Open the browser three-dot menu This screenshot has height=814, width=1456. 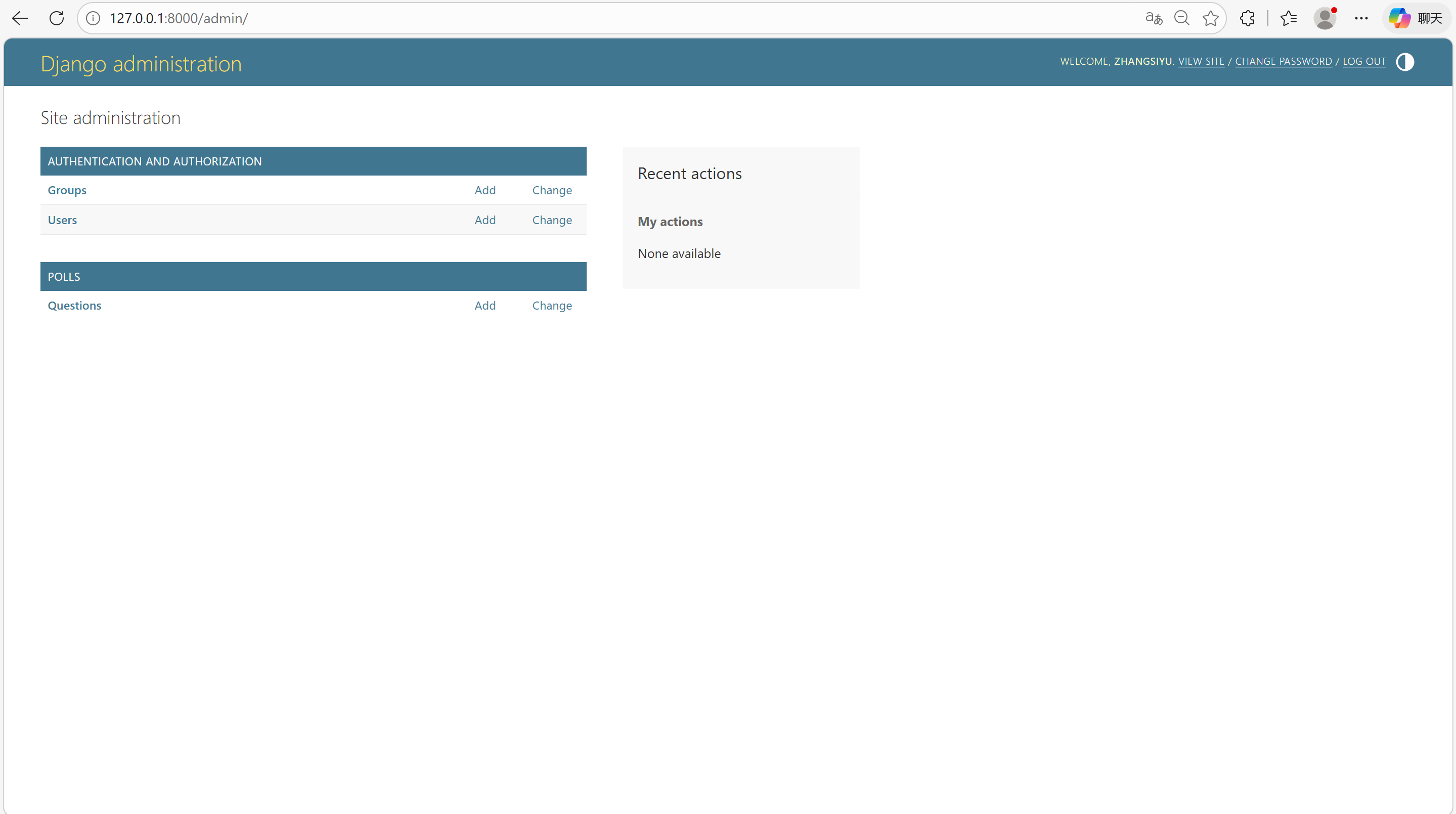1361,18
